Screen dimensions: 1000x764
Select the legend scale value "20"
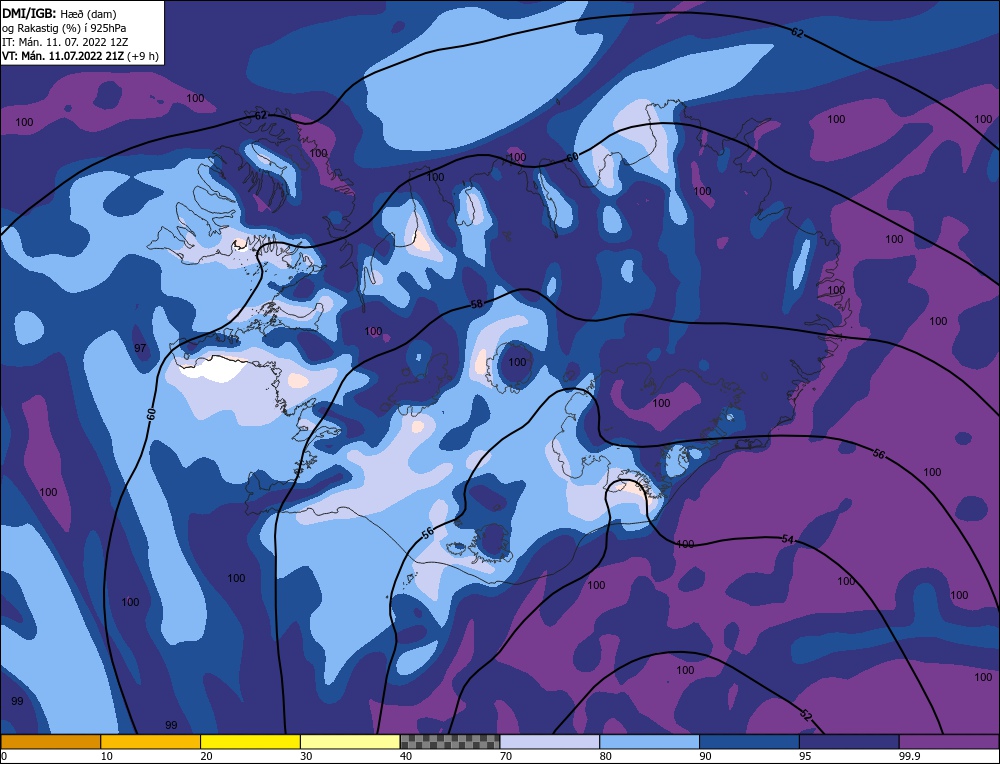[206, 756]
